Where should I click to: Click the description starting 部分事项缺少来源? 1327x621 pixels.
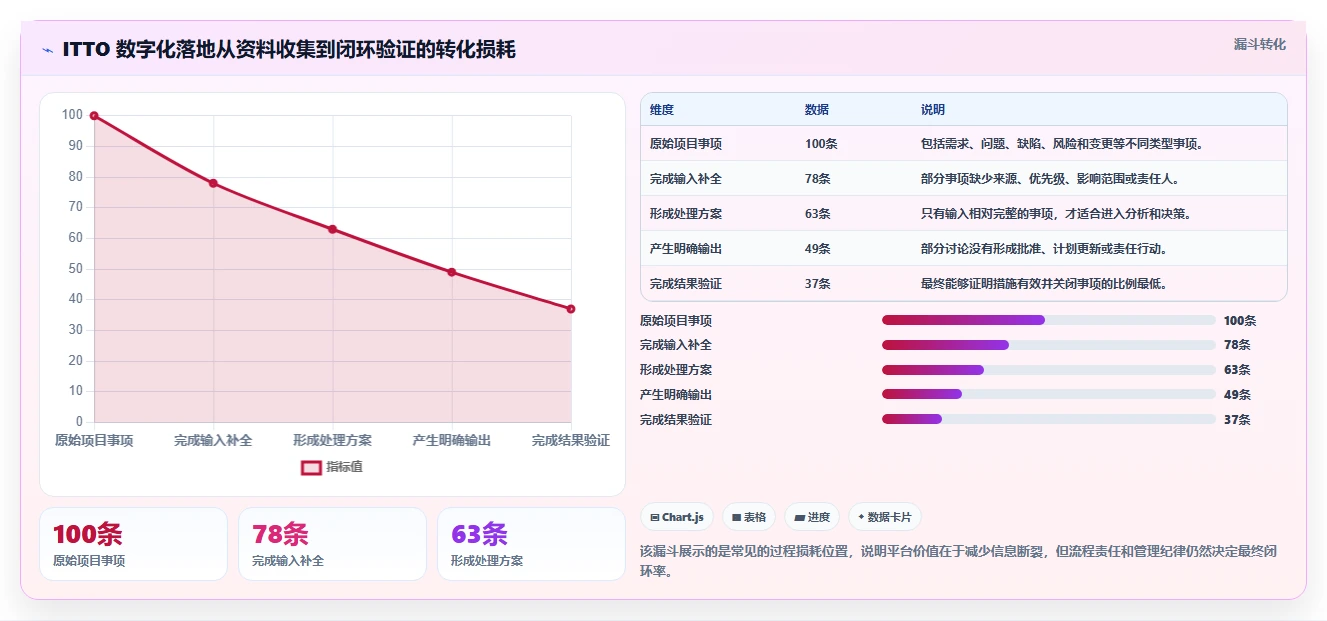coord(1050,179)
